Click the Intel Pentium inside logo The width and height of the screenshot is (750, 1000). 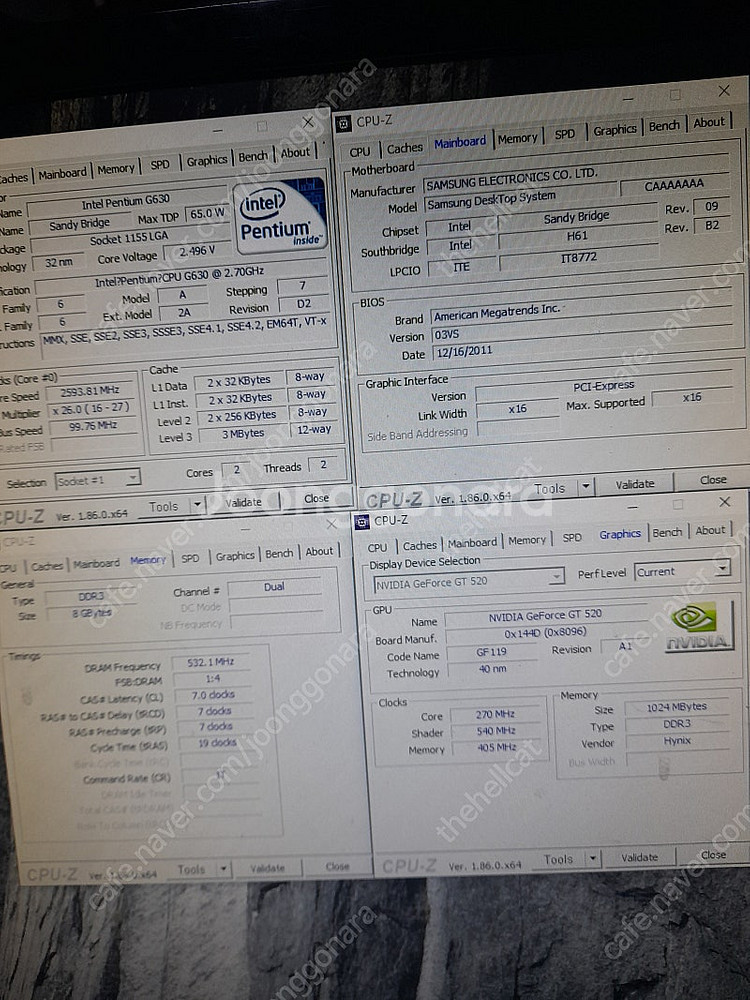[281, 217]
